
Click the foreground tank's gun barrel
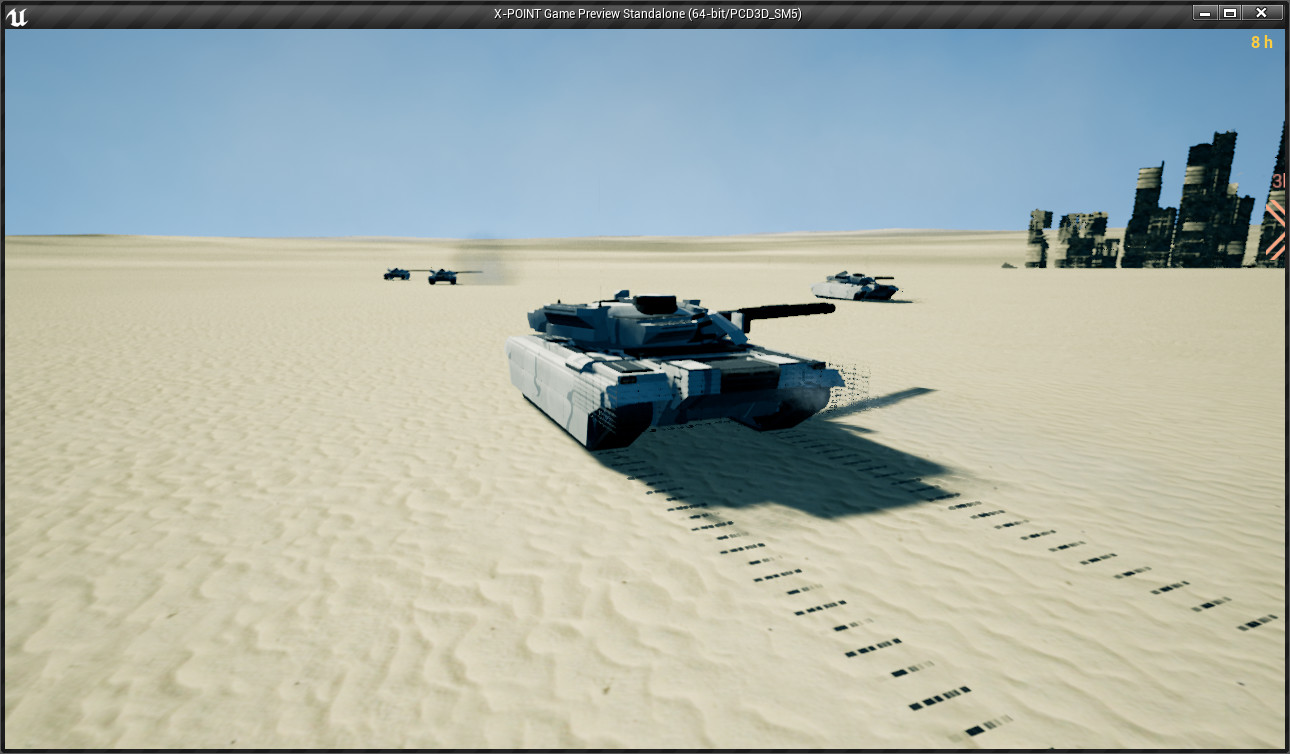(790, 313)
